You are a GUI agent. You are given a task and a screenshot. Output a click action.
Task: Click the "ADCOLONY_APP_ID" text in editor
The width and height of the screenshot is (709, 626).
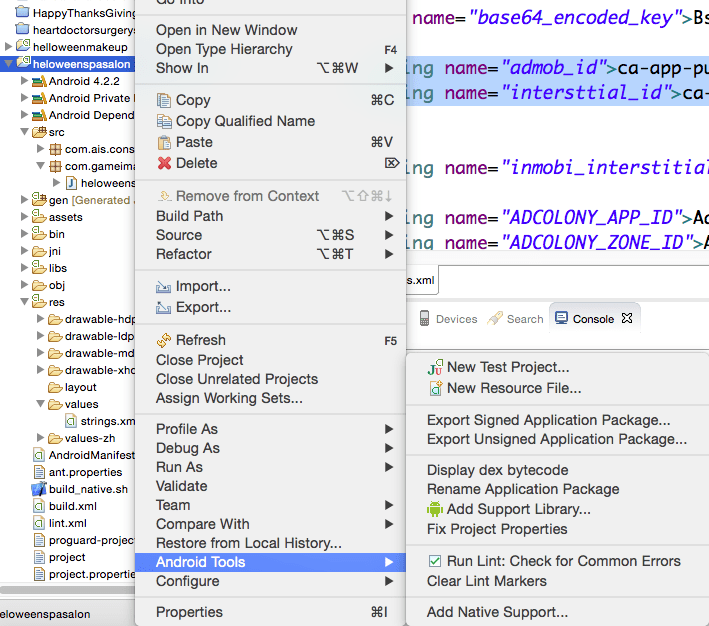tap(591, 218)
